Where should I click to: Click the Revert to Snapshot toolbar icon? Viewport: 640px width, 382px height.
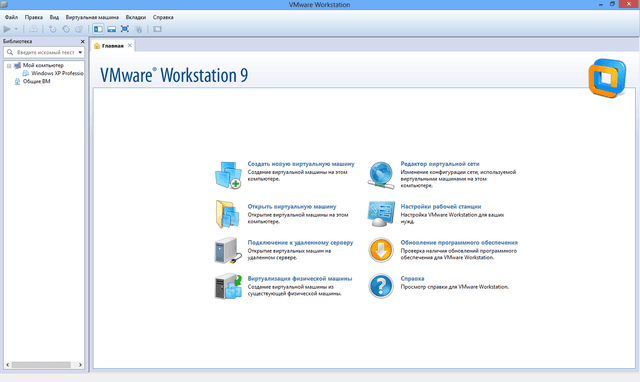click(x=66, y=29)
